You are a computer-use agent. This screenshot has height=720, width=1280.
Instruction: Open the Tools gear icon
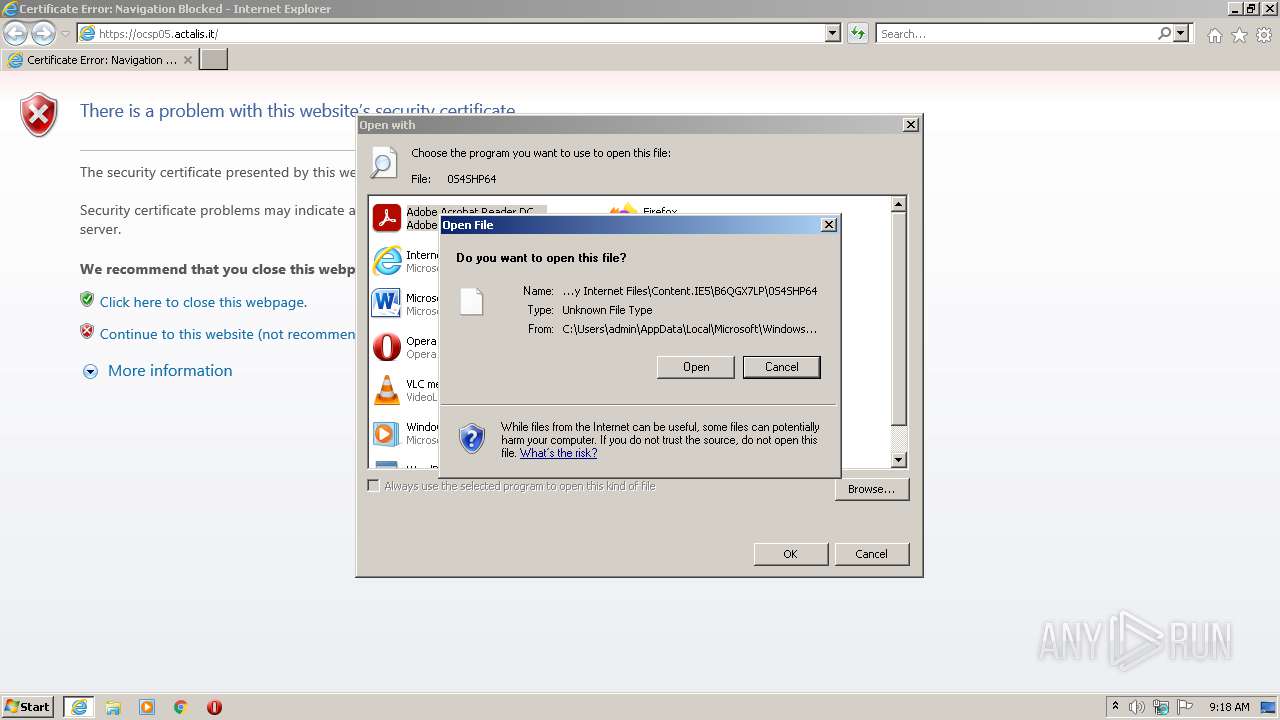click(x=1264, y=35)
